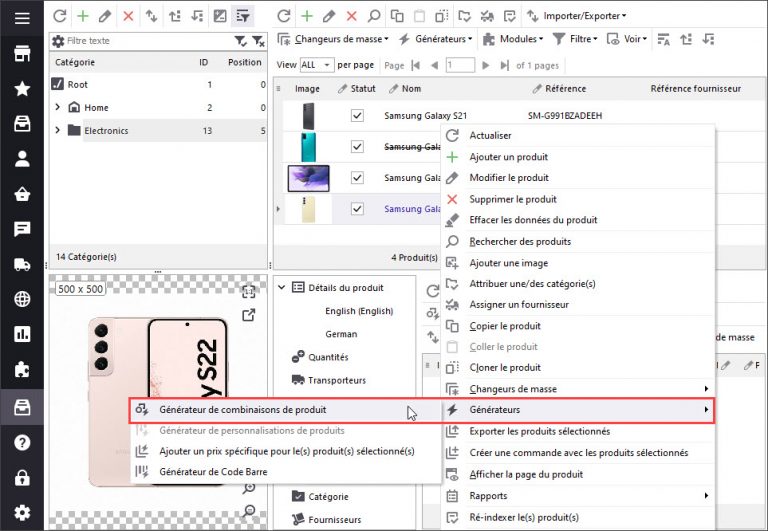
Task: Select German language tab item
Action: (x=341, y=334)
